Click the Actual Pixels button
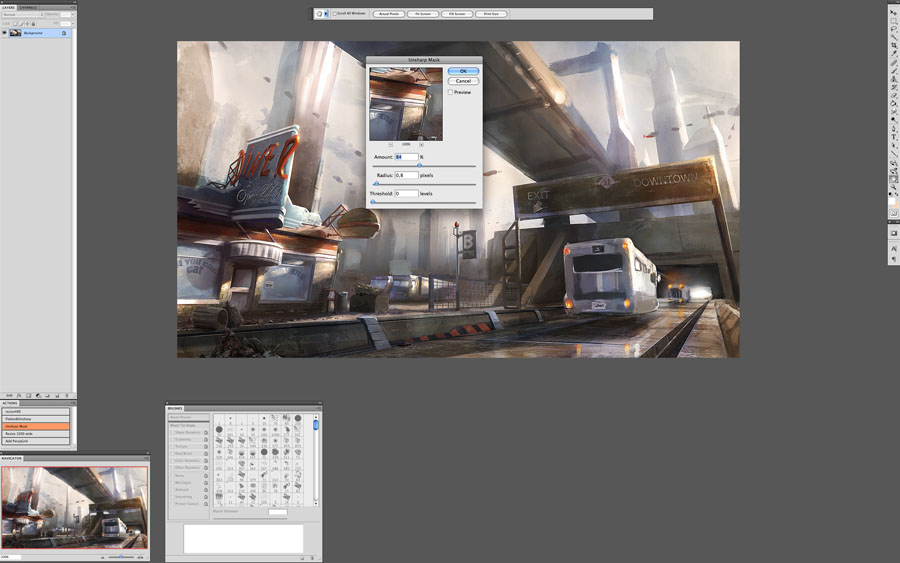Image resolution: width=900 pixels, height=563 pixels. (389, 14)
